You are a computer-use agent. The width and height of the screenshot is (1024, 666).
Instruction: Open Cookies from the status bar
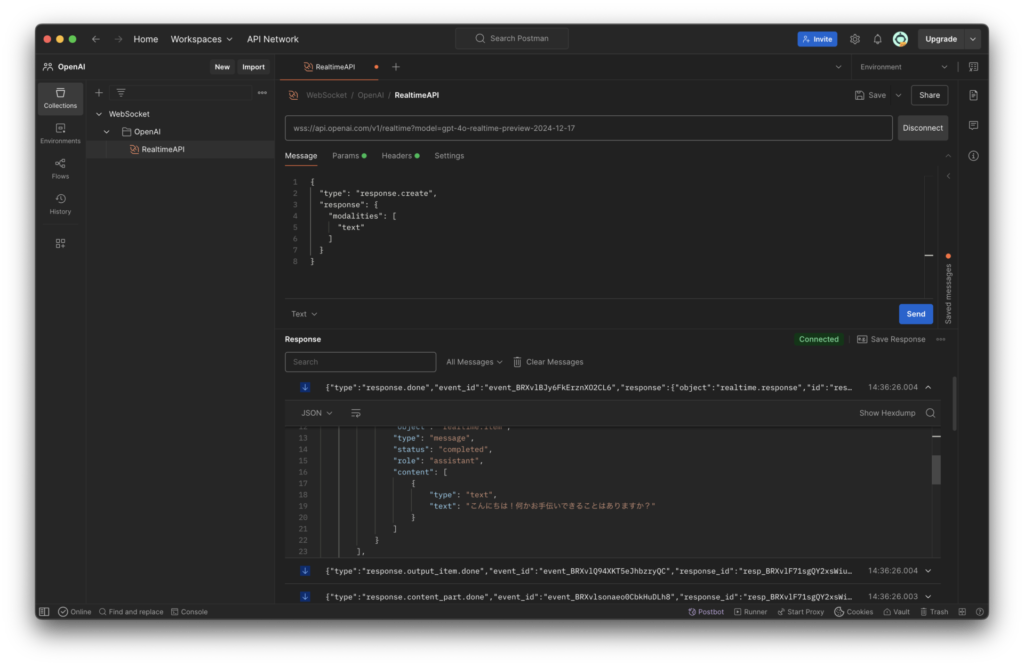[x=854, y=612]
